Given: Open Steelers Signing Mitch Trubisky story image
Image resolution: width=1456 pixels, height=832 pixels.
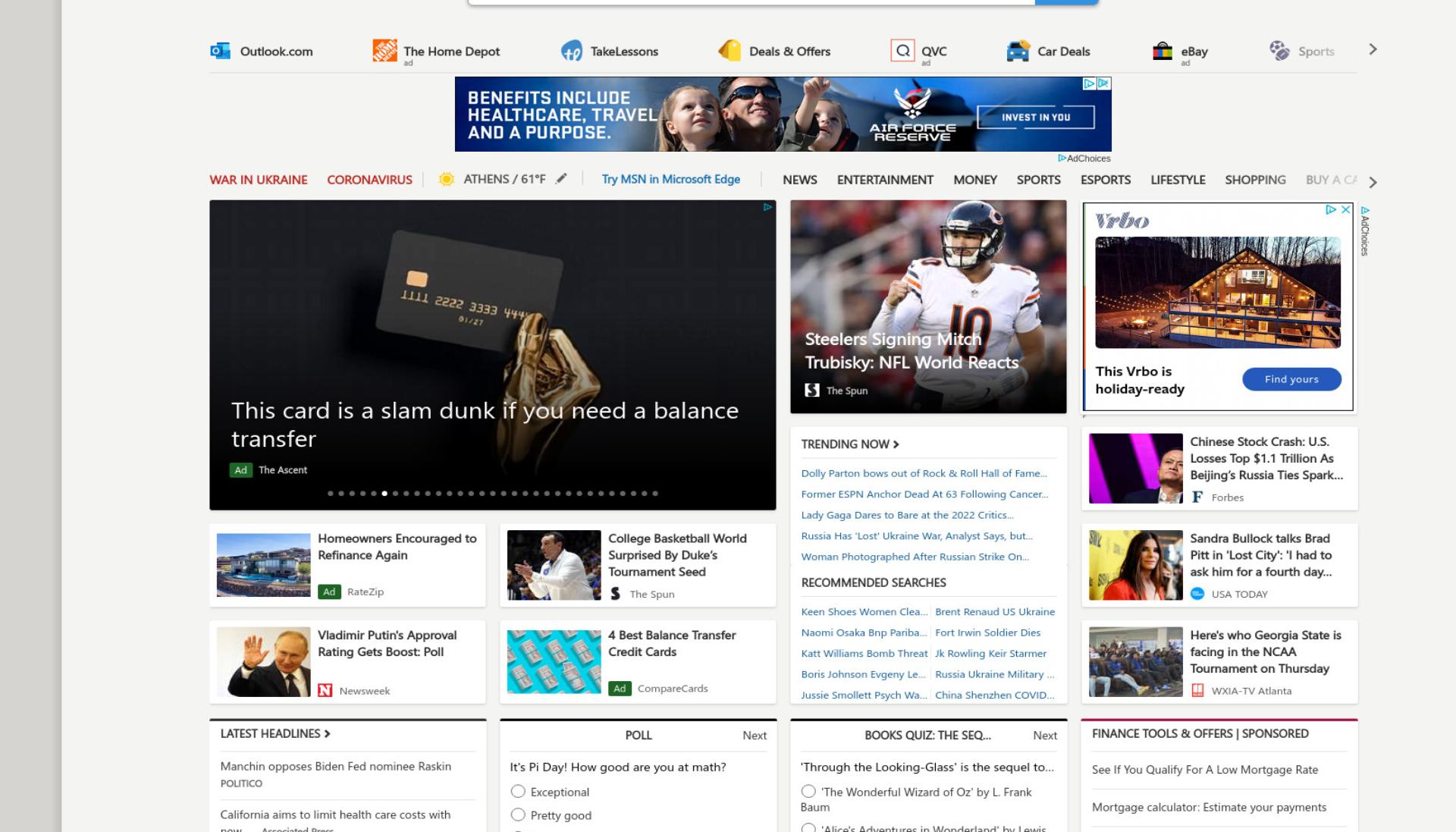Looking at the screenshot, I should pos(928,306).
